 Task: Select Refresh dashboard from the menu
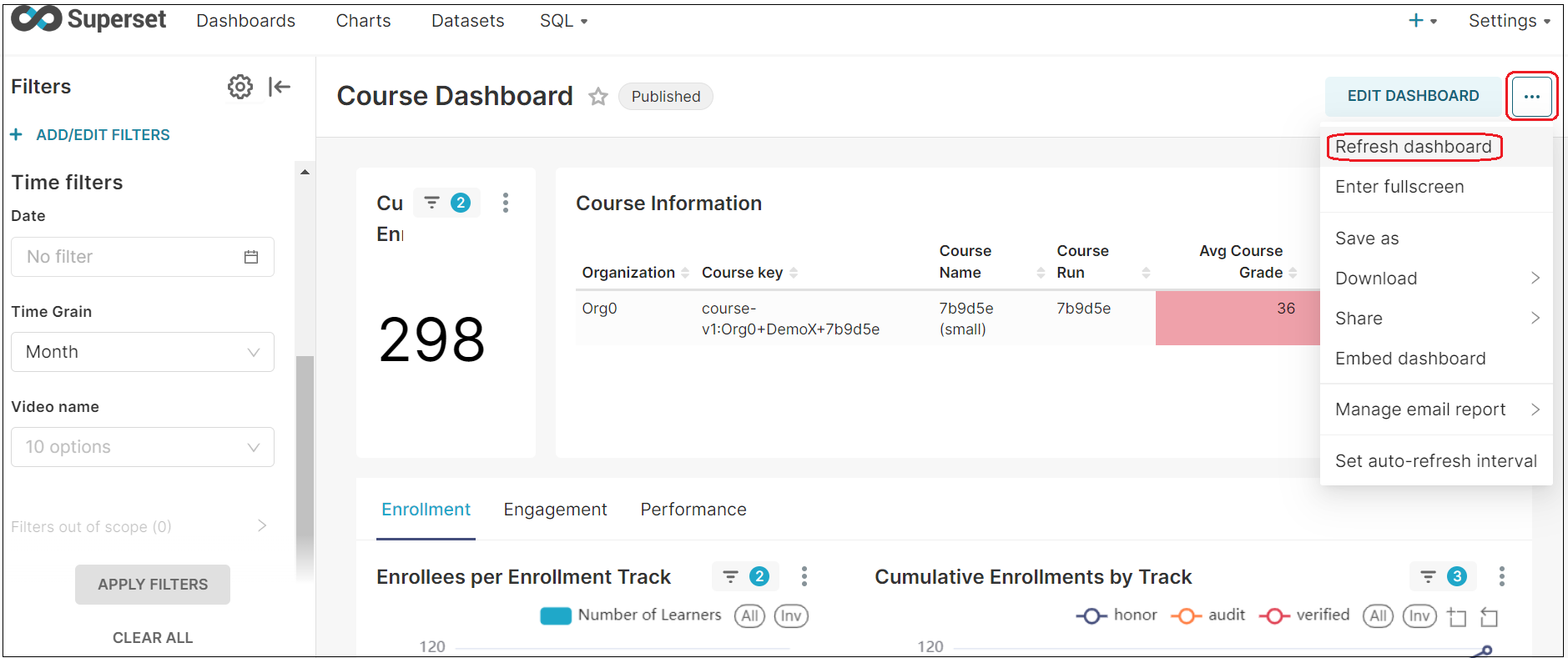[x=1413, y=147]
